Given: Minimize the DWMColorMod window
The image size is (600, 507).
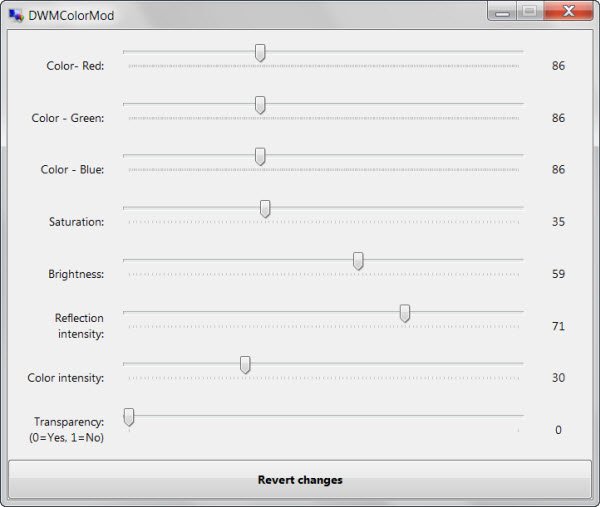Looking at the screenshot, I should point(502,11).
